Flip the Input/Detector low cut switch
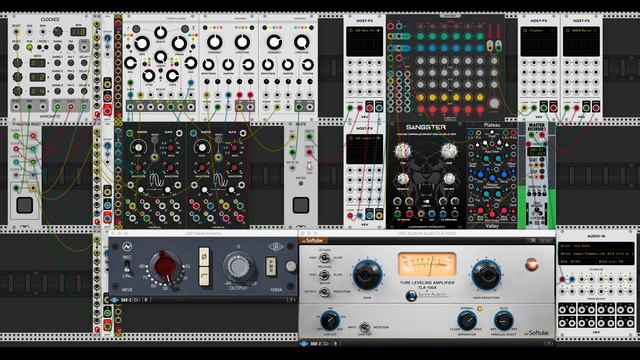This screenshot has height=360, width=640. 364,327
